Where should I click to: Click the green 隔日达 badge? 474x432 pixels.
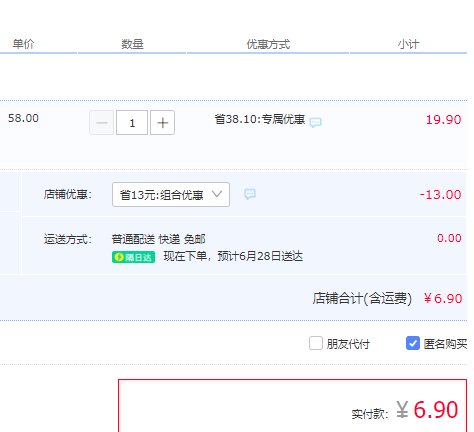point(133,257)
